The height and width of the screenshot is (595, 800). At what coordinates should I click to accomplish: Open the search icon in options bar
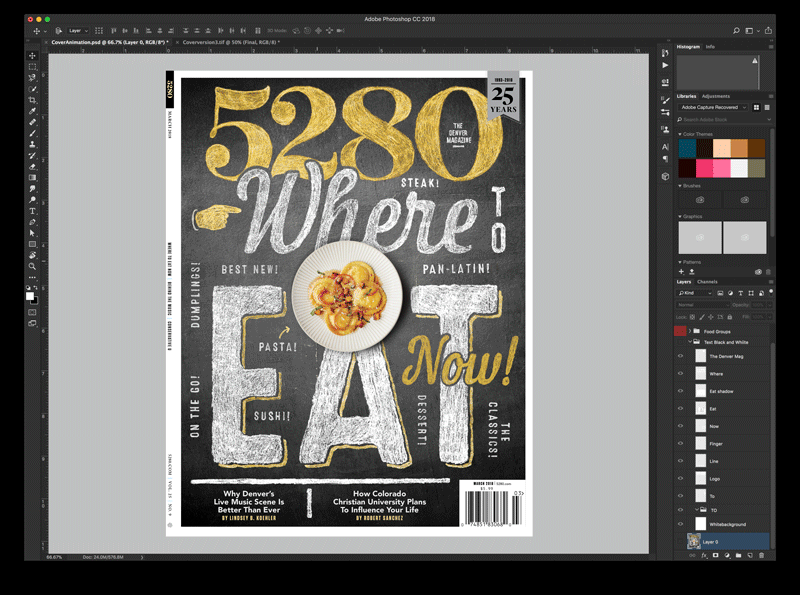click(736, 31)
